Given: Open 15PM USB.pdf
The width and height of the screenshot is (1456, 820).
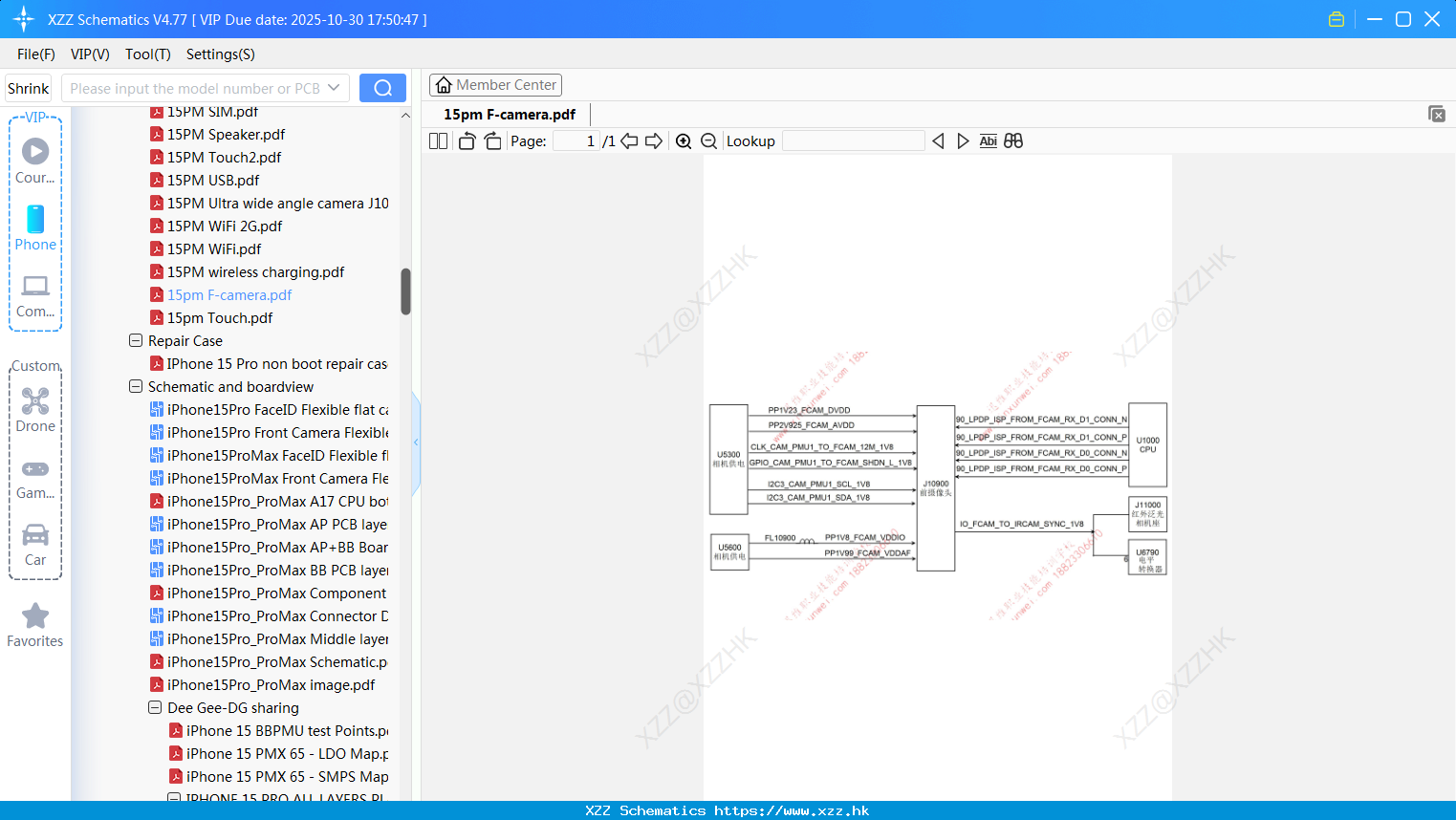Looking at the screenshot, I should [205, 180].
